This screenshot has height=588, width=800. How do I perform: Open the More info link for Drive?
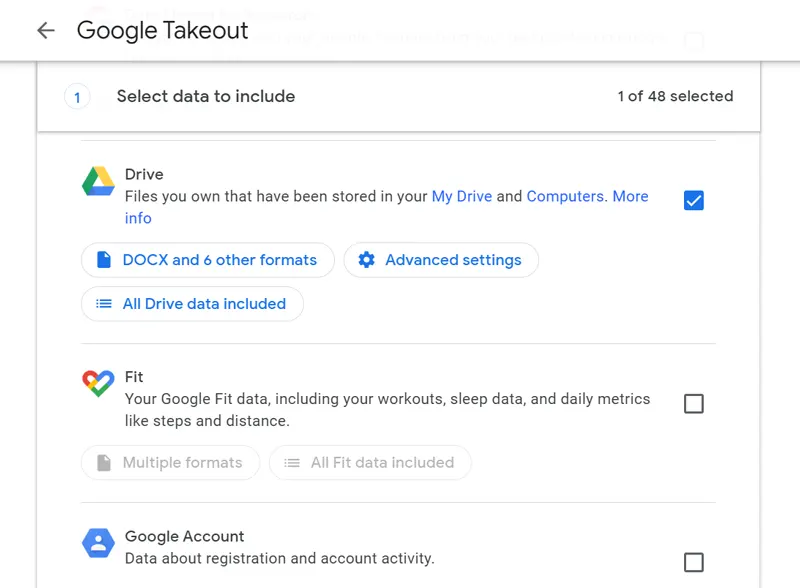(x=631, y=197)
